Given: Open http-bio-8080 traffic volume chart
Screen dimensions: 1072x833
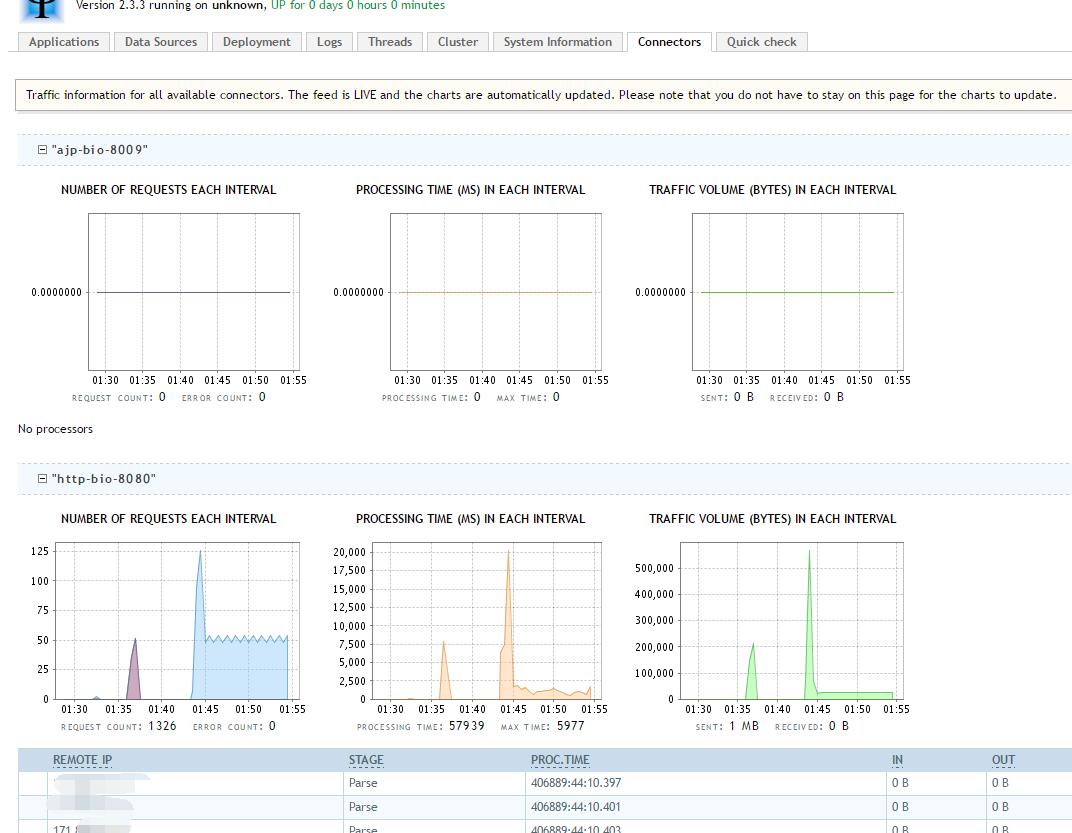Looking at the screenshot, I should click(x=773, y=626).
